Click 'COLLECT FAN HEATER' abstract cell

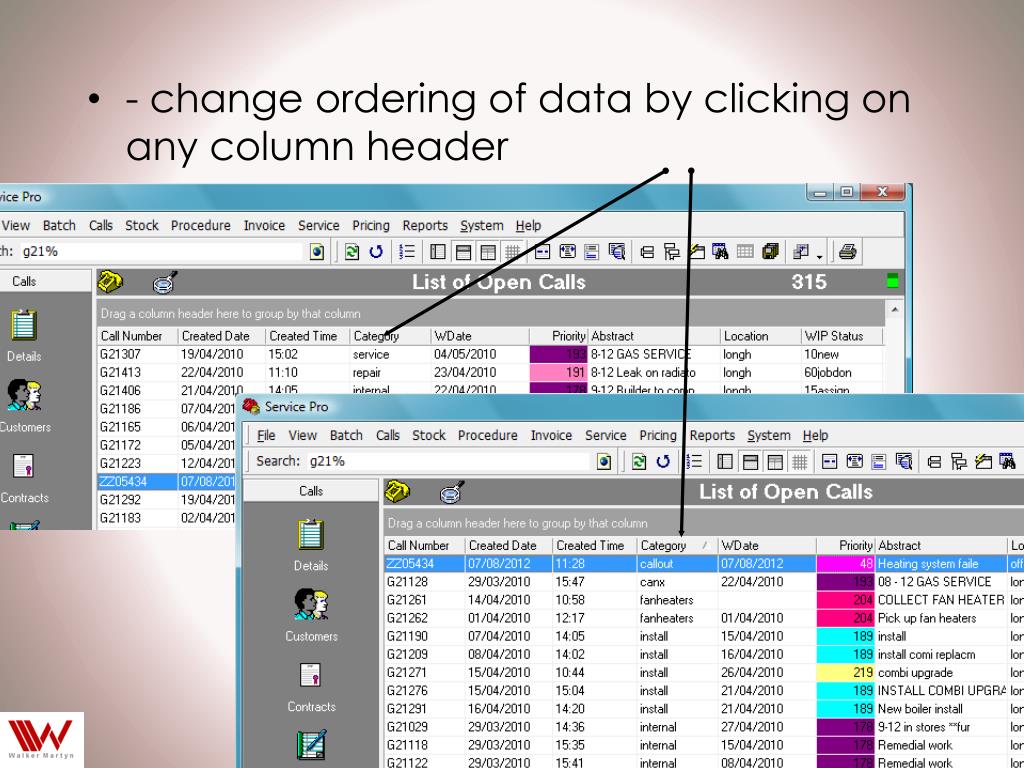941,600
